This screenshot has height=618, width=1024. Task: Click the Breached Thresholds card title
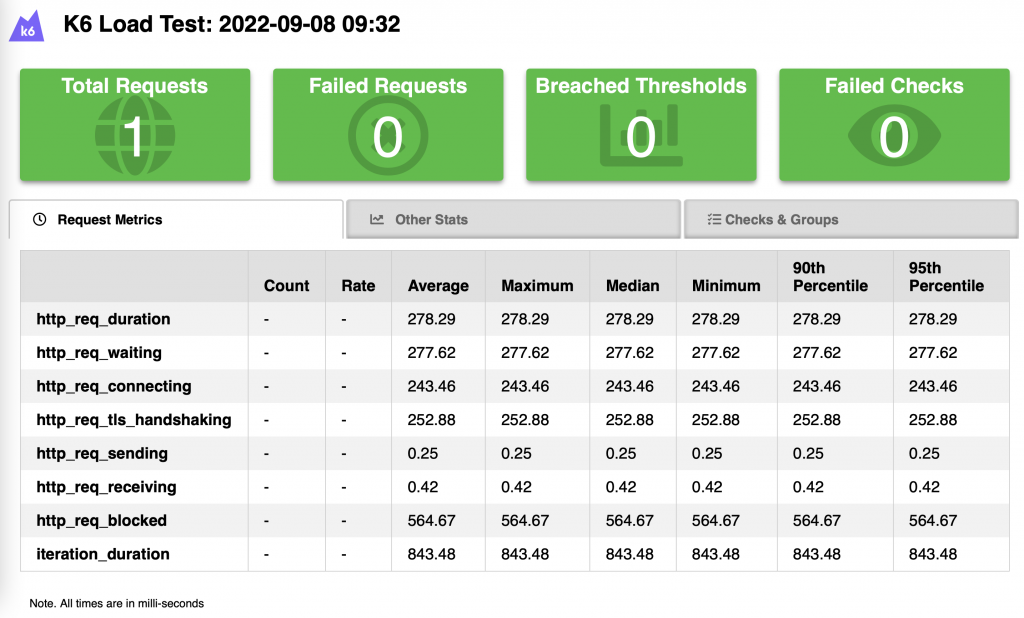641,86
